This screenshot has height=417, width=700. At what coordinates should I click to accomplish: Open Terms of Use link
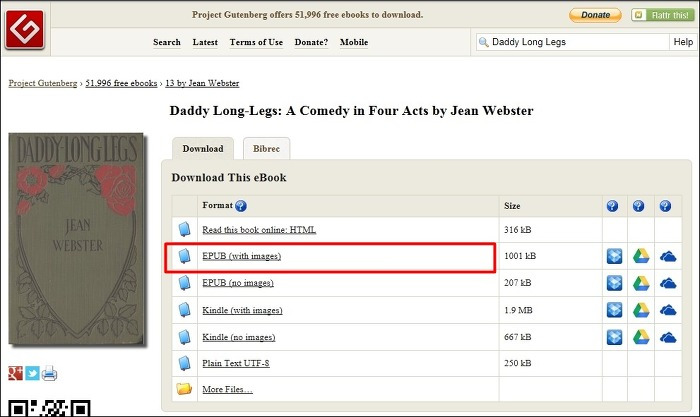[256, 42]
